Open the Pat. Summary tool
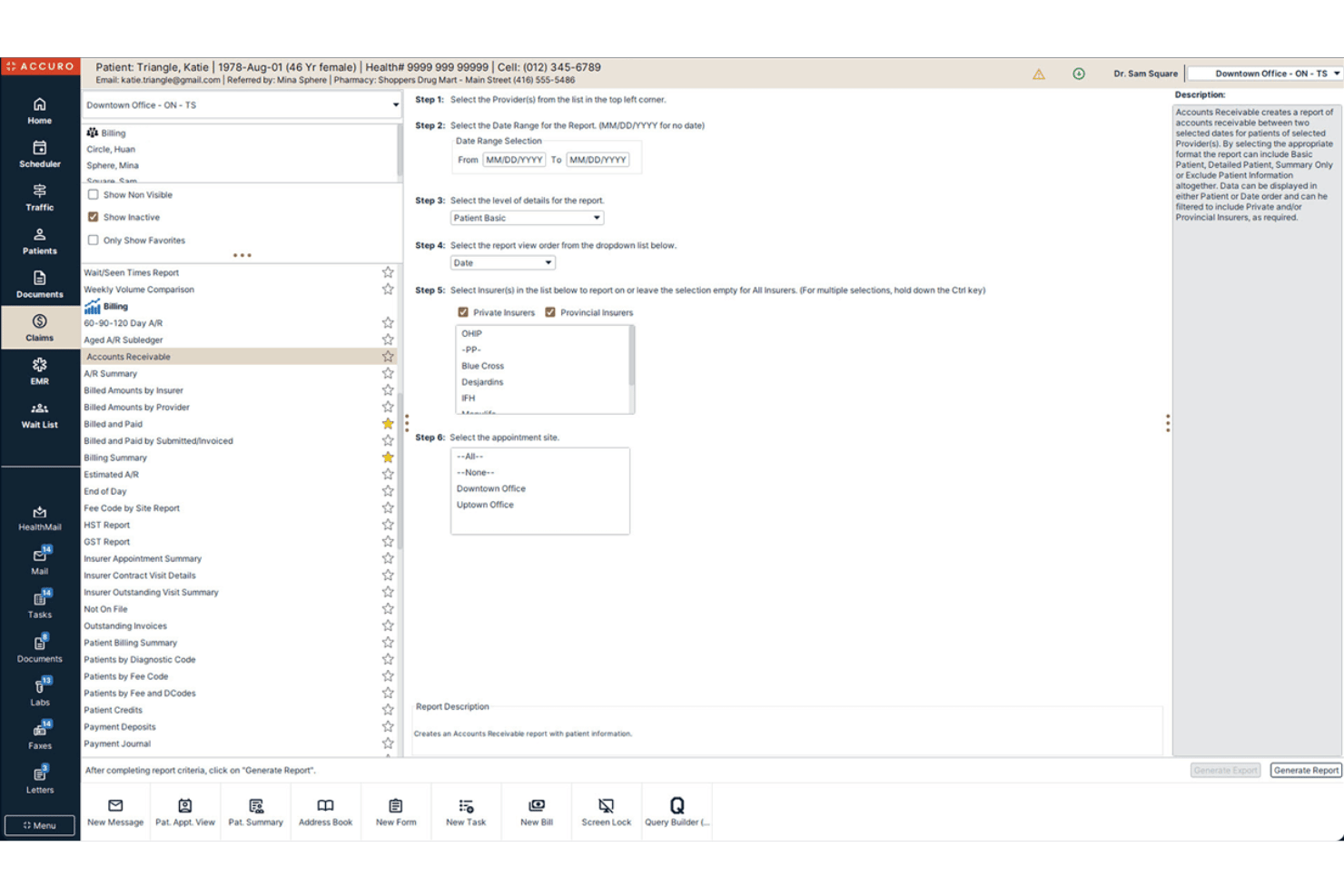Image resolution: width=1344 pixels, height=896 pixels. pyautogui.click(x=256, y=812)
